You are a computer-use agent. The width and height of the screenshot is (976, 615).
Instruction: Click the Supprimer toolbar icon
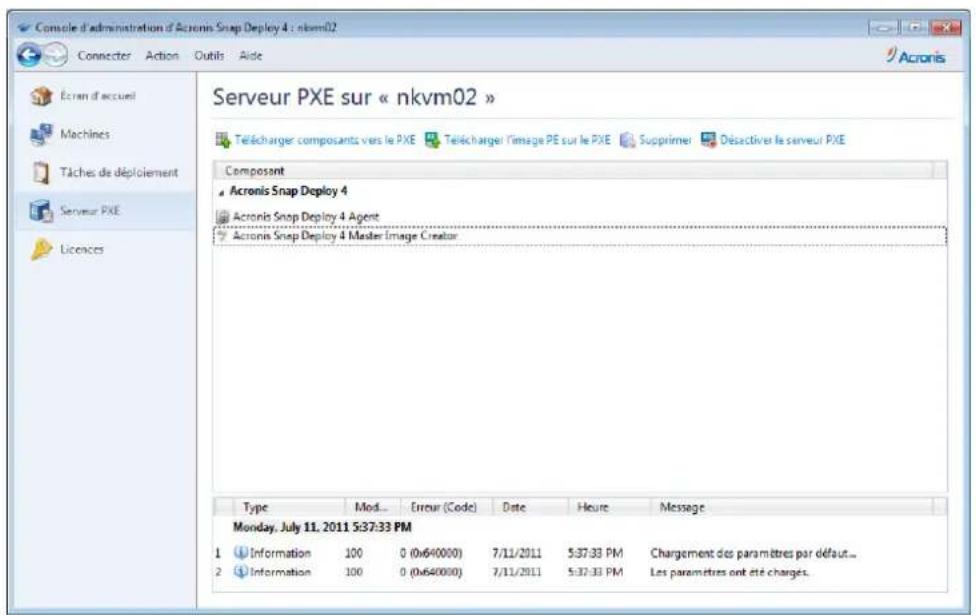627,140
